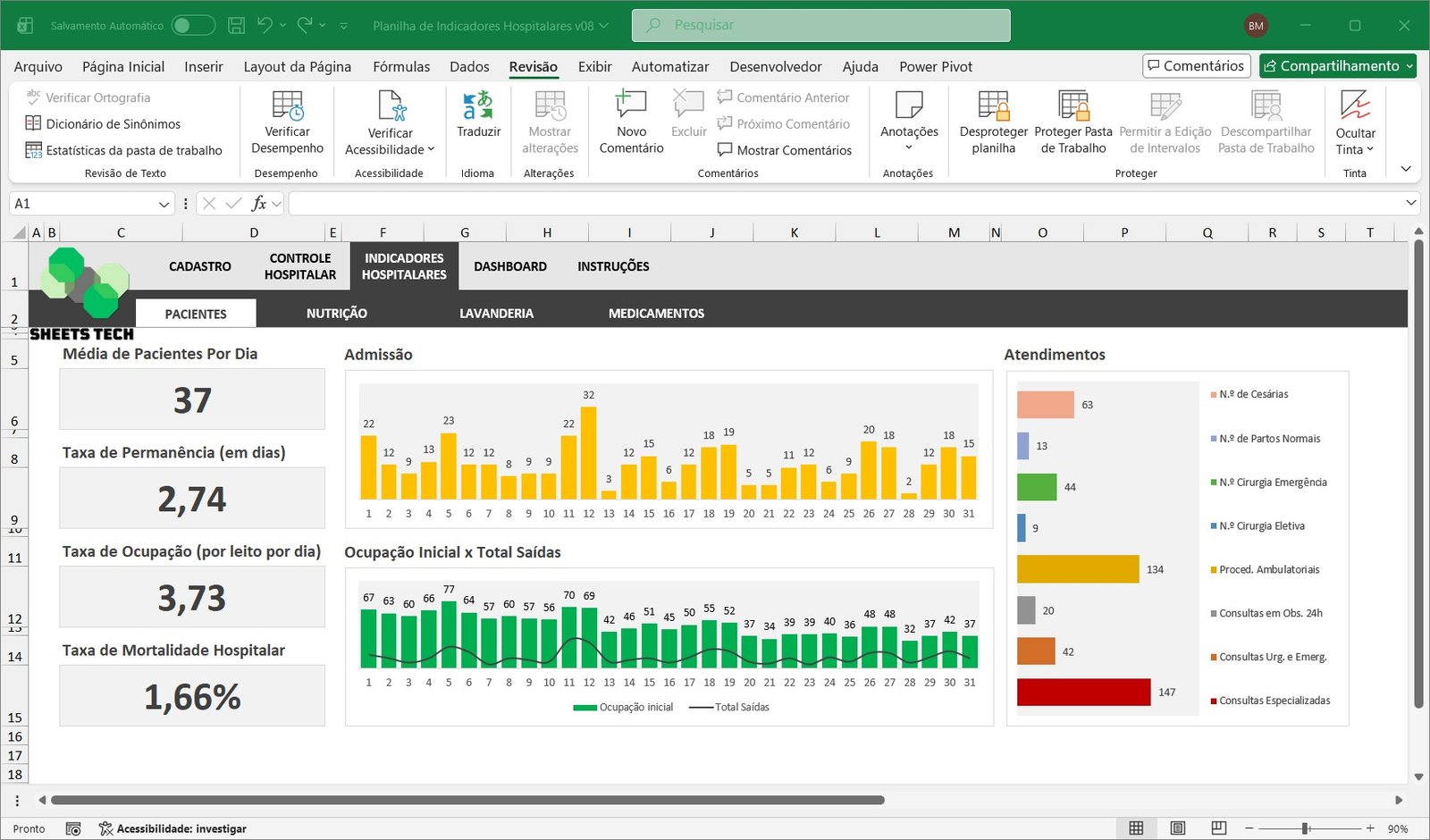The height and width of the screenshot is (840, 1430).
Task: Click the Comentários button at top right
Action: [x=1196, y=66]
